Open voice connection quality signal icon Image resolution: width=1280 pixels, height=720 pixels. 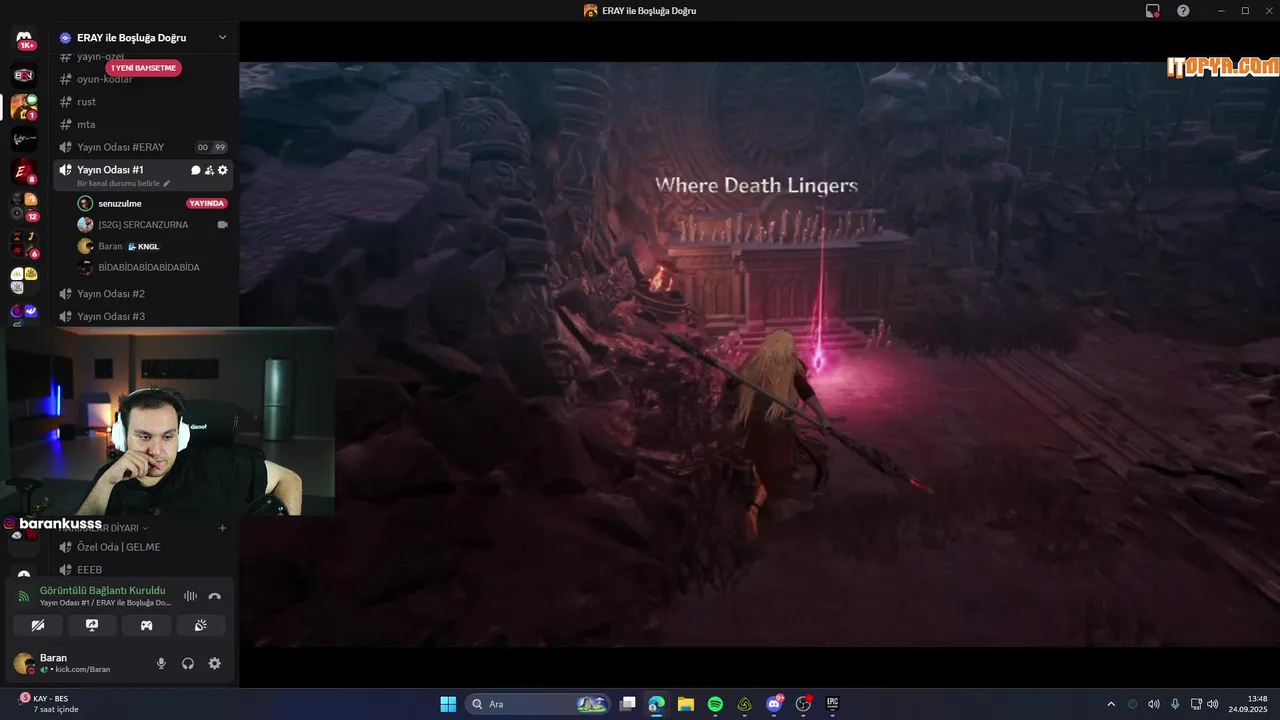click(24, 596)
